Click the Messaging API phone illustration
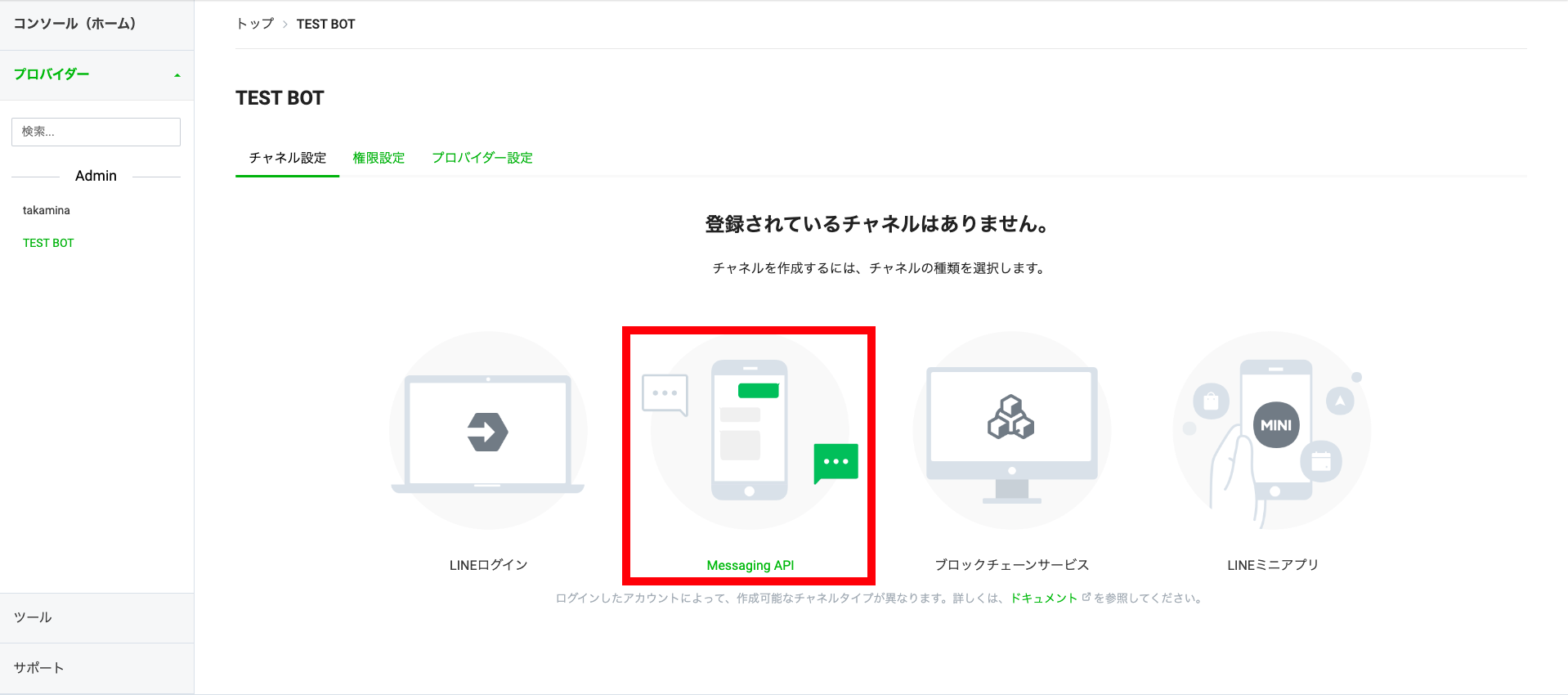1568x695 pixels. [x=750, y=431]
